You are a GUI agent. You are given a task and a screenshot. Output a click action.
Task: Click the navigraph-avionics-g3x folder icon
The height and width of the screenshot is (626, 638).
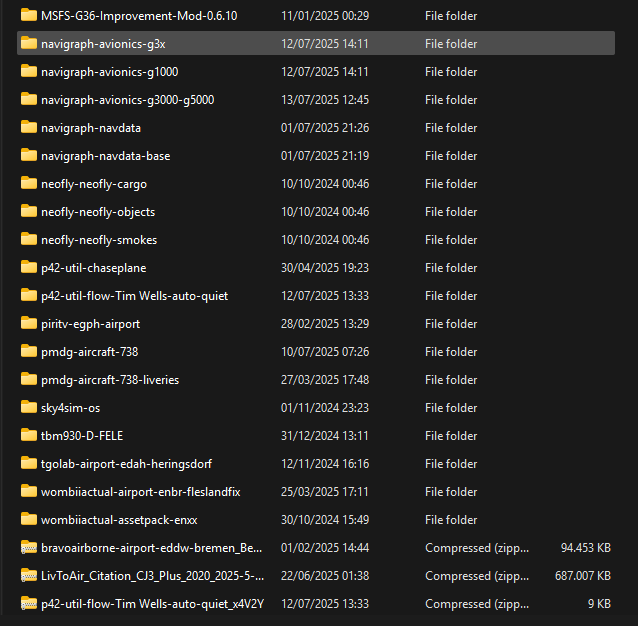(28, 43)
